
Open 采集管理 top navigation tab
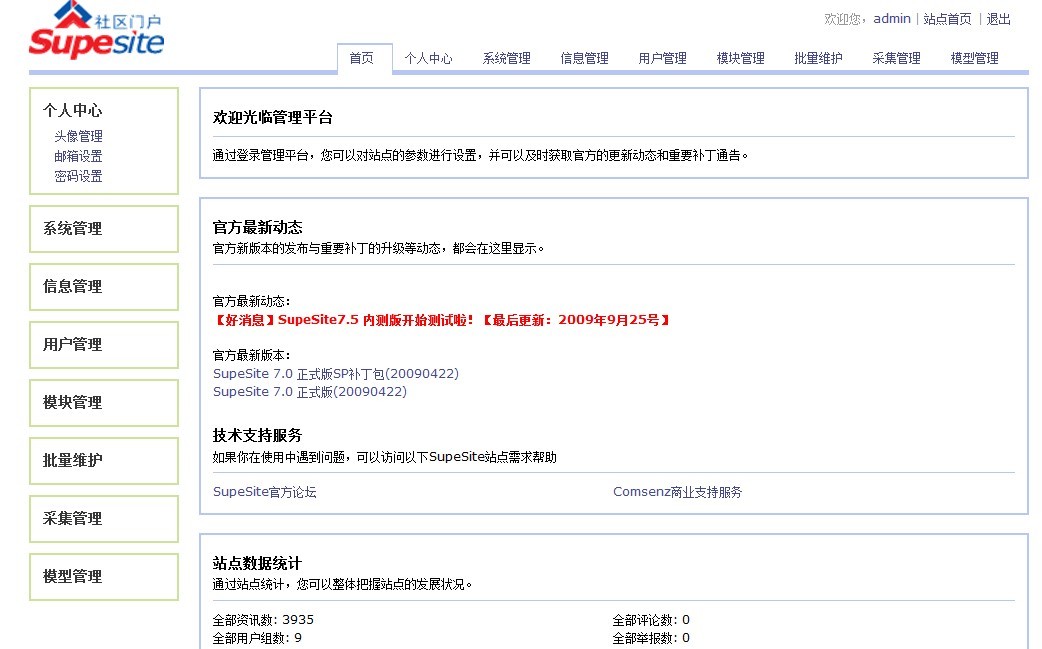[896, 58]
